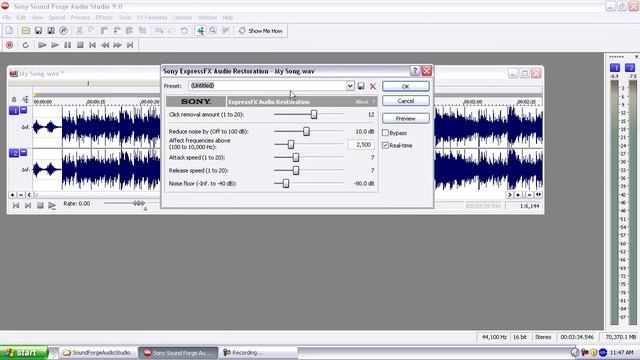Click the About link in Sony banner
The height and width of the screenshot is (360, 640).
pyautogui.click(x=362, y=102)
